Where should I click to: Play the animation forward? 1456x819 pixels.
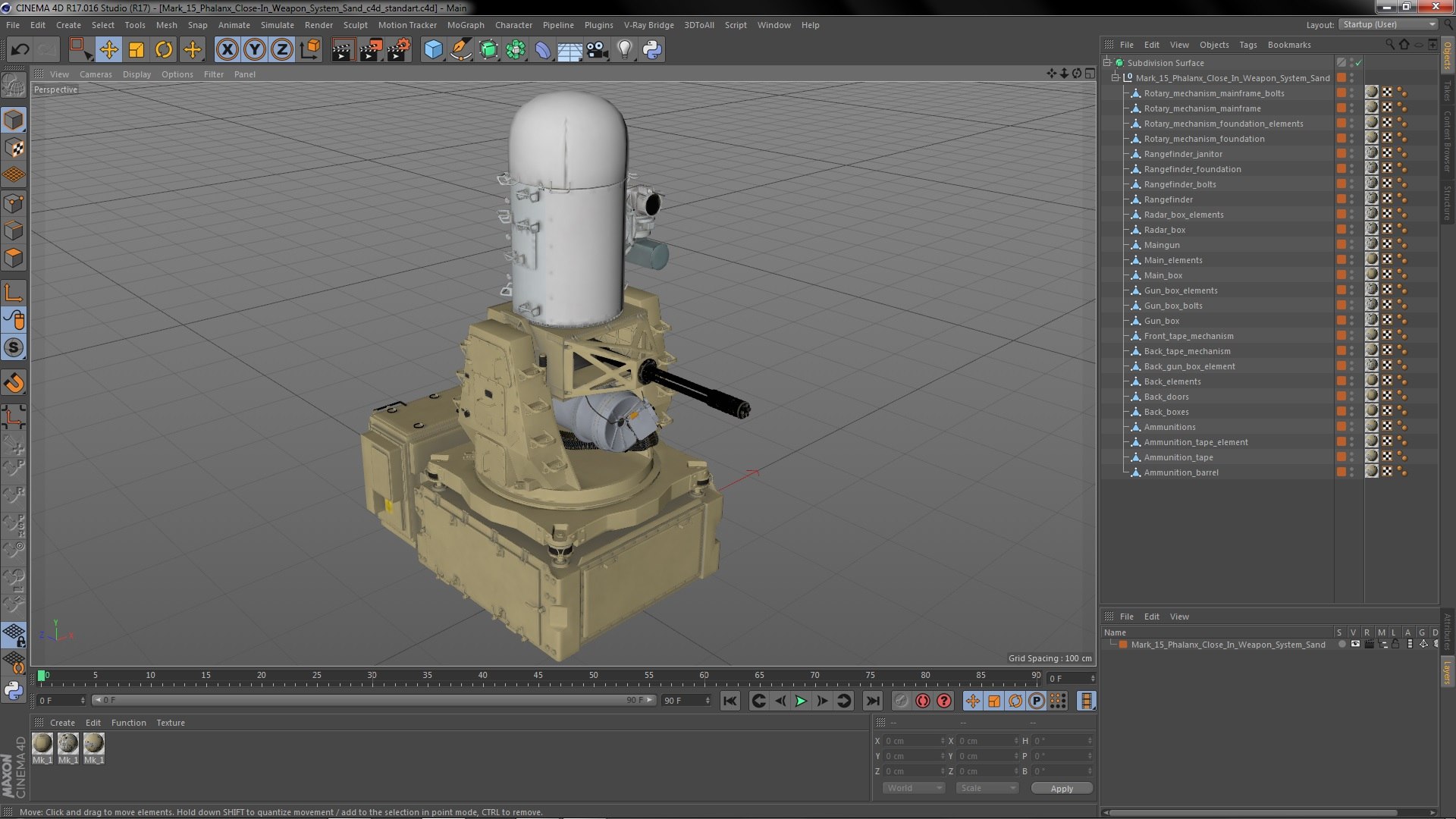tap(801, 701)
